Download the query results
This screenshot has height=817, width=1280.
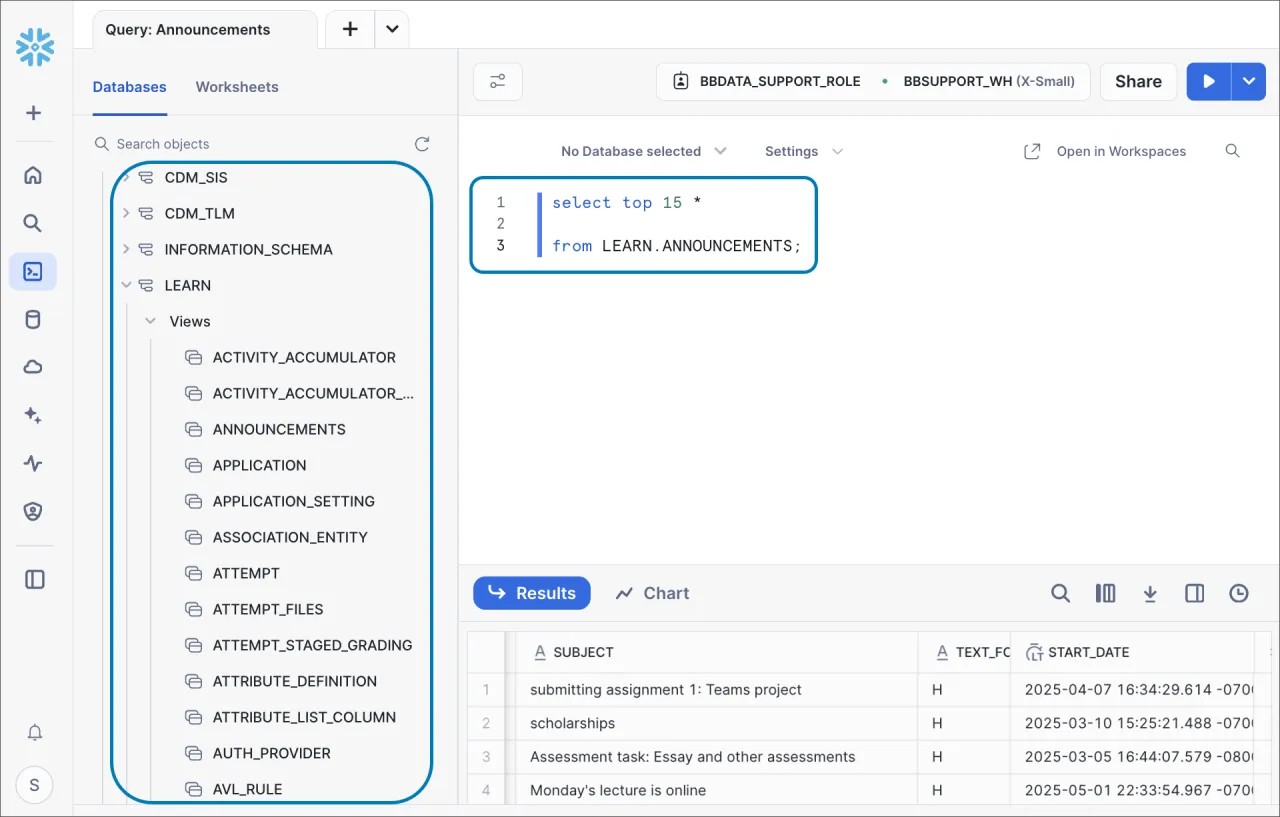point(1150,593)
